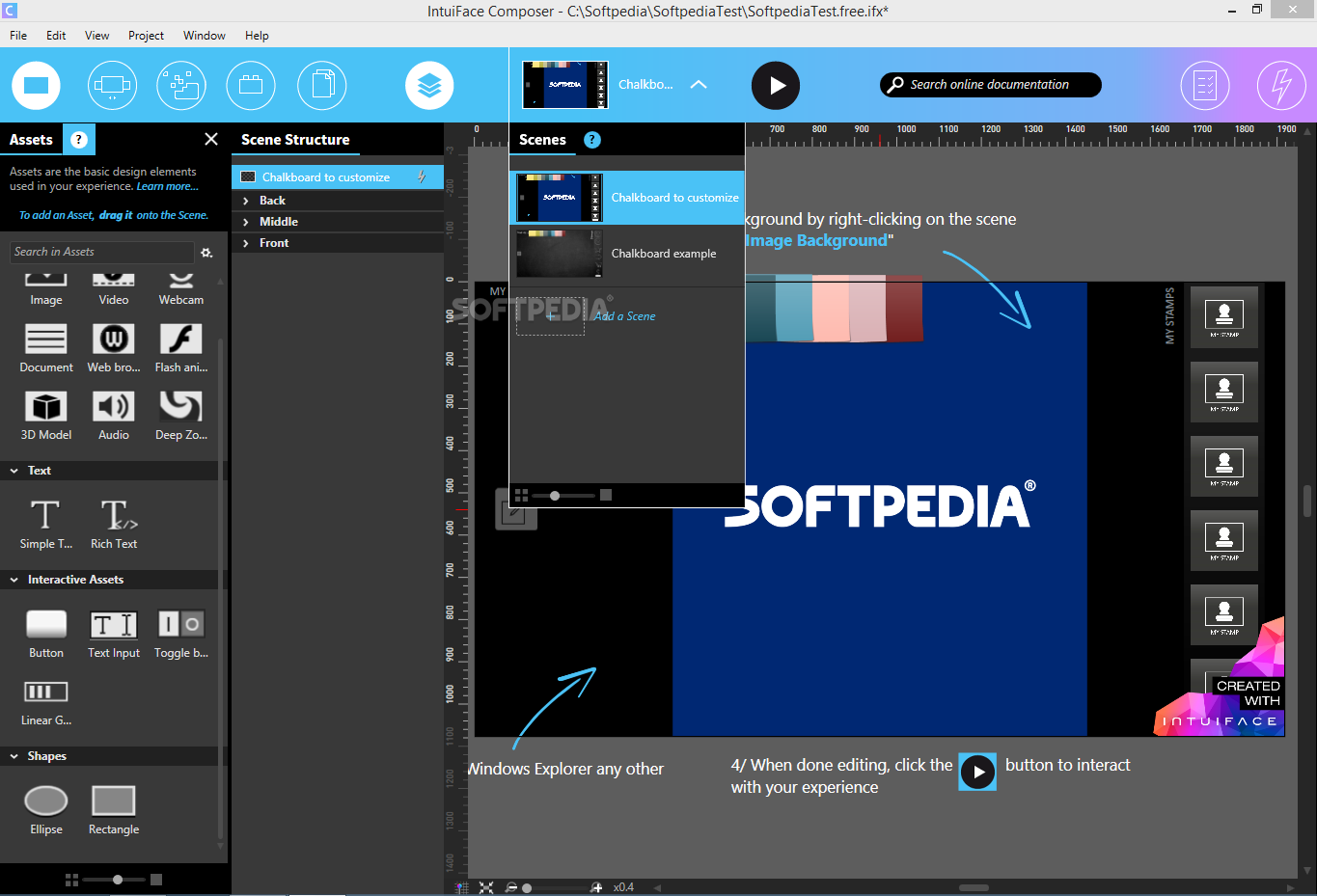The width and height of the screenshot is (1317, 896).
Task: Collapse the Scenes dropdown chevron
Action: tap(699, 85)
